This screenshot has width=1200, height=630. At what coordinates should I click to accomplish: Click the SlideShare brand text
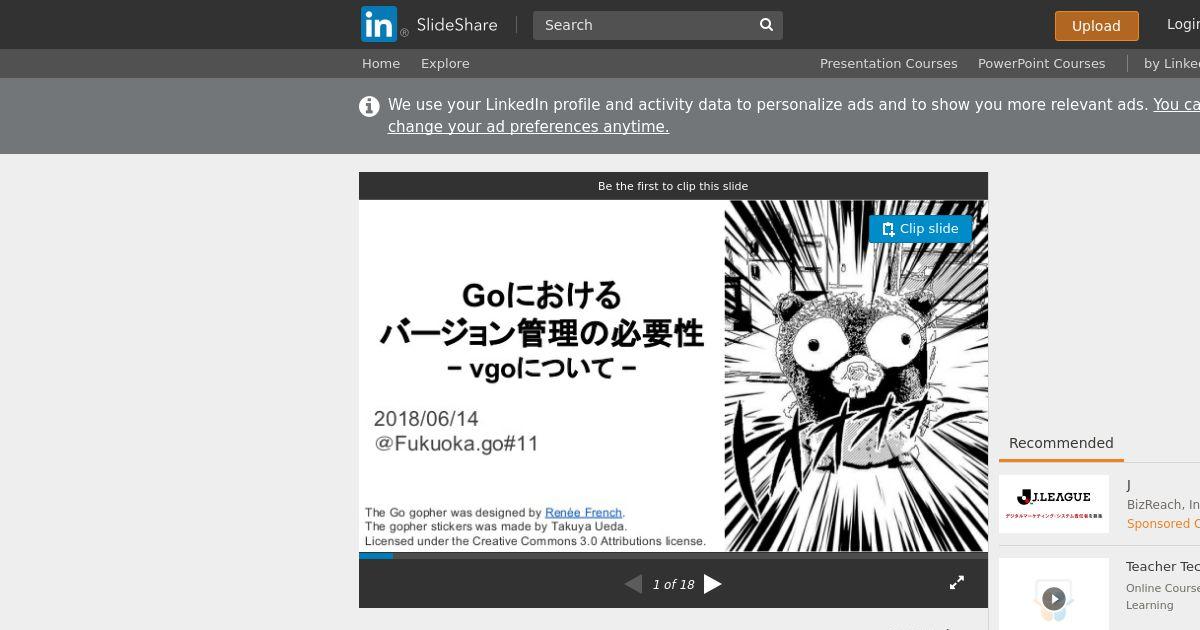click(x=457, y=25)
